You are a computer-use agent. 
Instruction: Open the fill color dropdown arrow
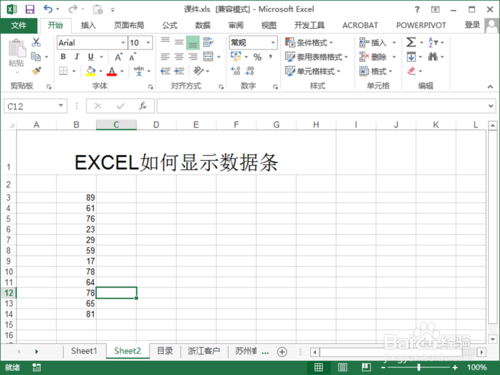pos(101,71)
